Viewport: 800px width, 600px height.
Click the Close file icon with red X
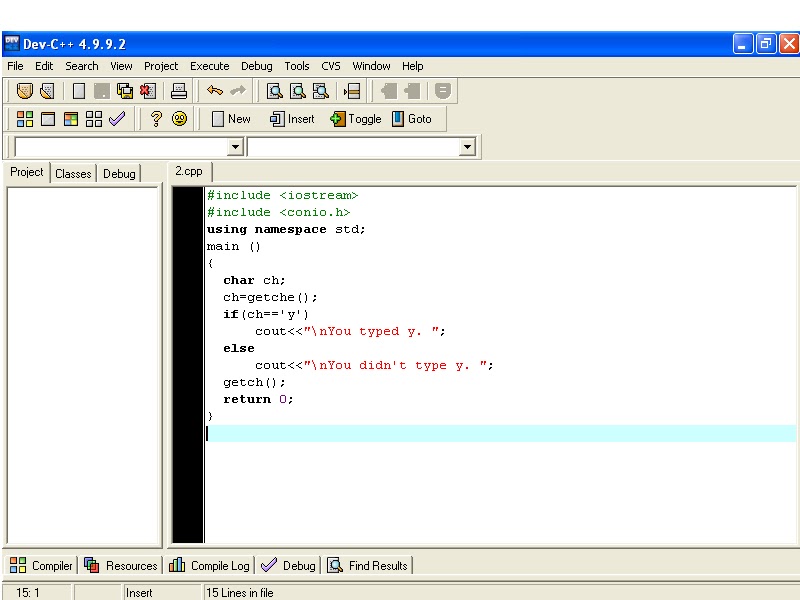click(148, 91)
